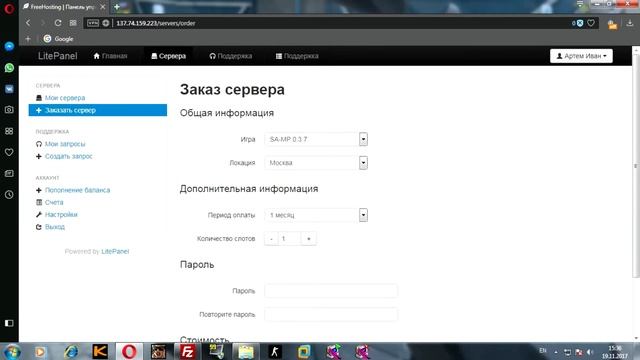Open the media player taskbar icon
The height and width of the screenshot is (360, 640).
(40, 351)
